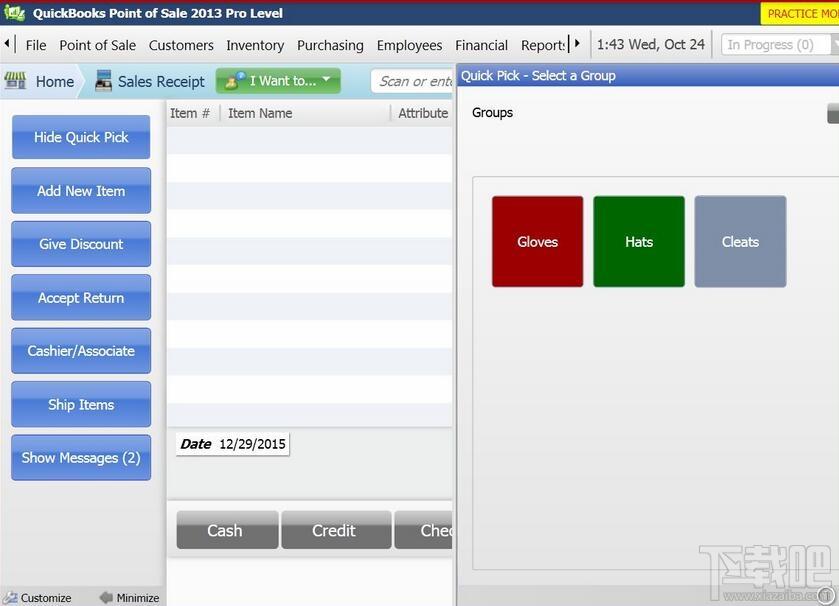Click the Show Messages (2) button
839x606 pixels.
(81, 458)
